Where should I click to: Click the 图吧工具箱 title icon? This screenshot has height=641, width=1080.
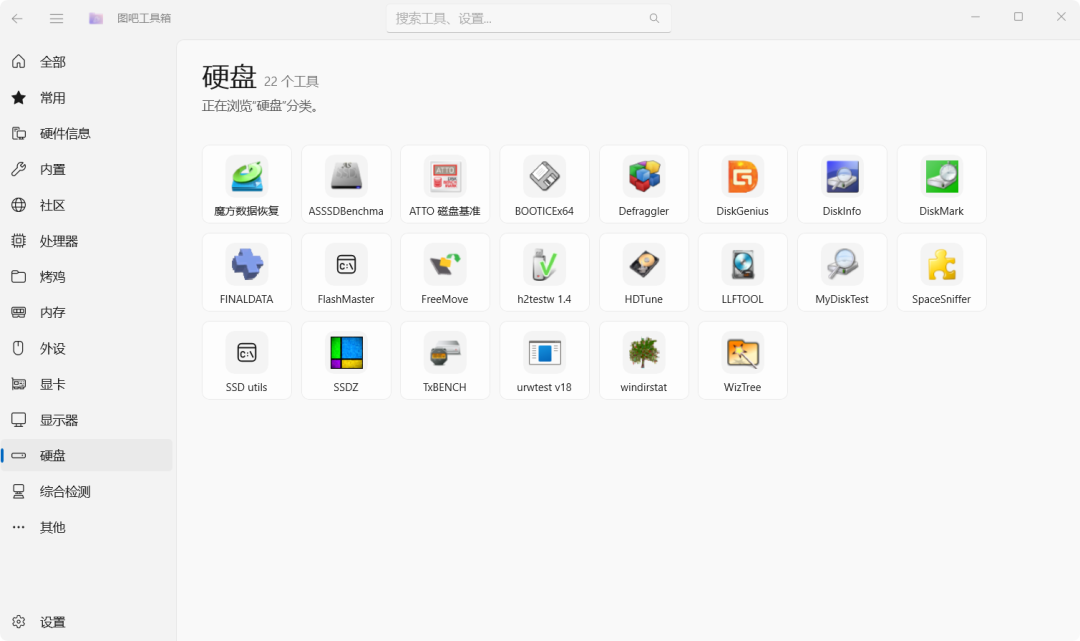tap(96, 19)
